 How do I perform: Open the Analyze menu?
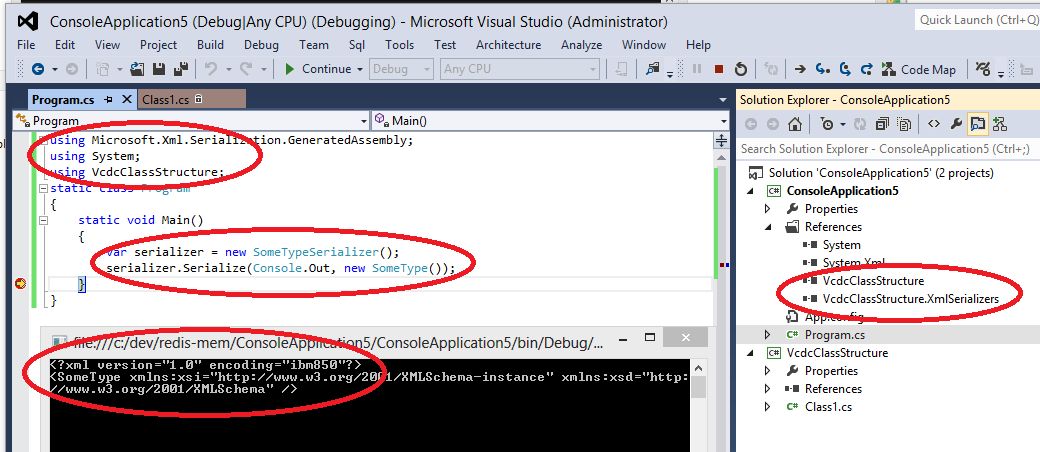pos(582,45)
